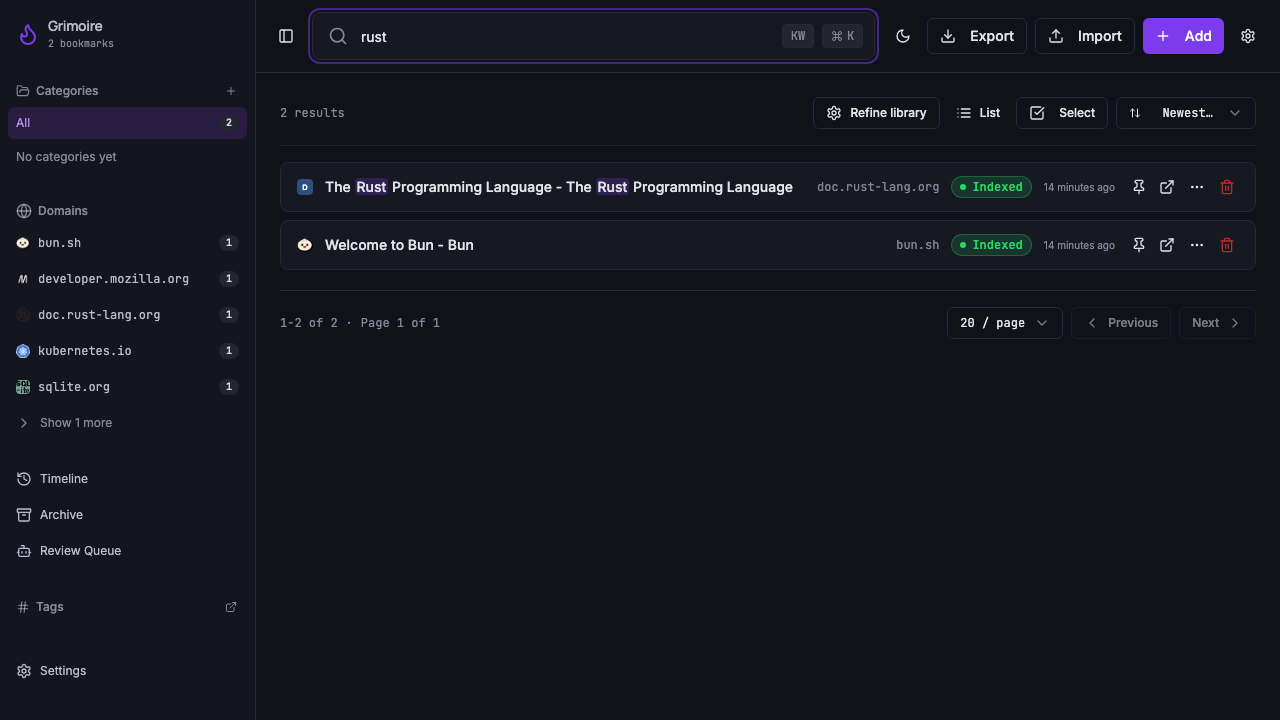Viewport: 1280px width, 720px height.
Task: Click the Grimoire flame logo
Action: [x=27, y=35]
